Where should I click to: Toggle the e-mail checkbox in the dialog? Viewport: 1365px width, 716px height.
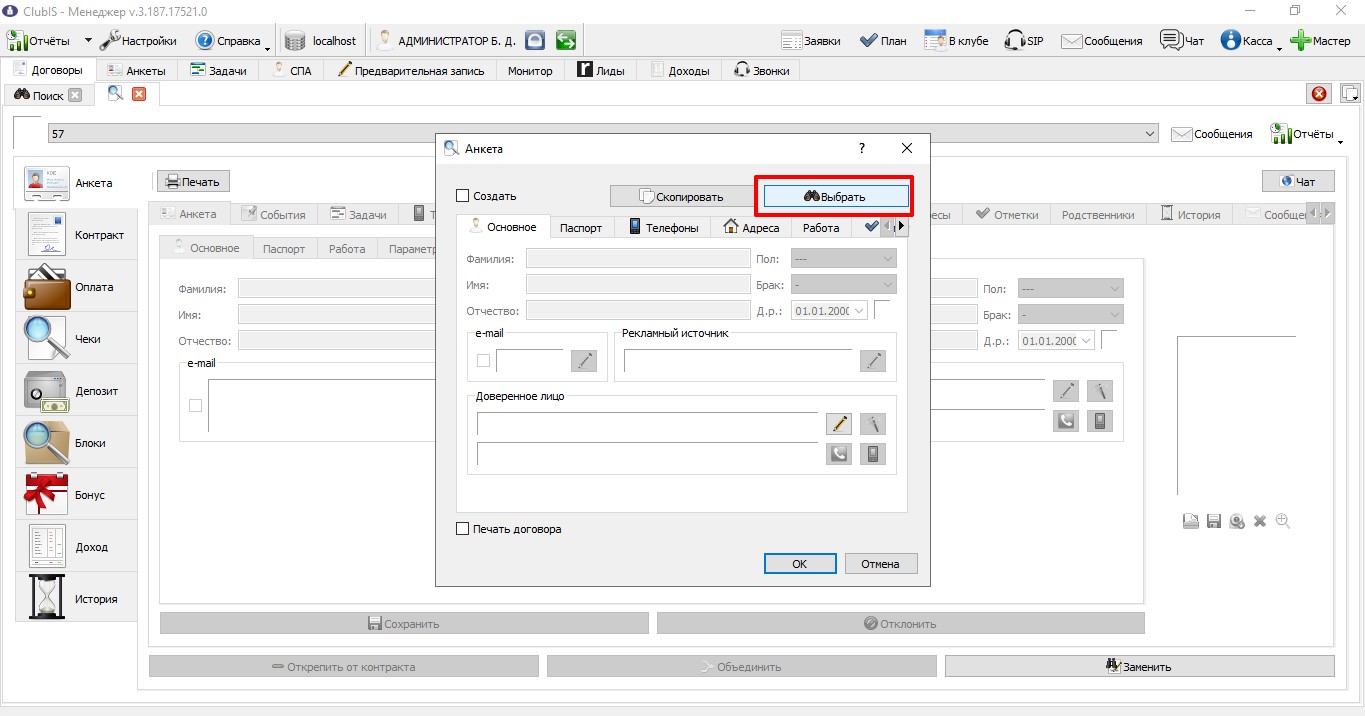(x=484, y=361)
